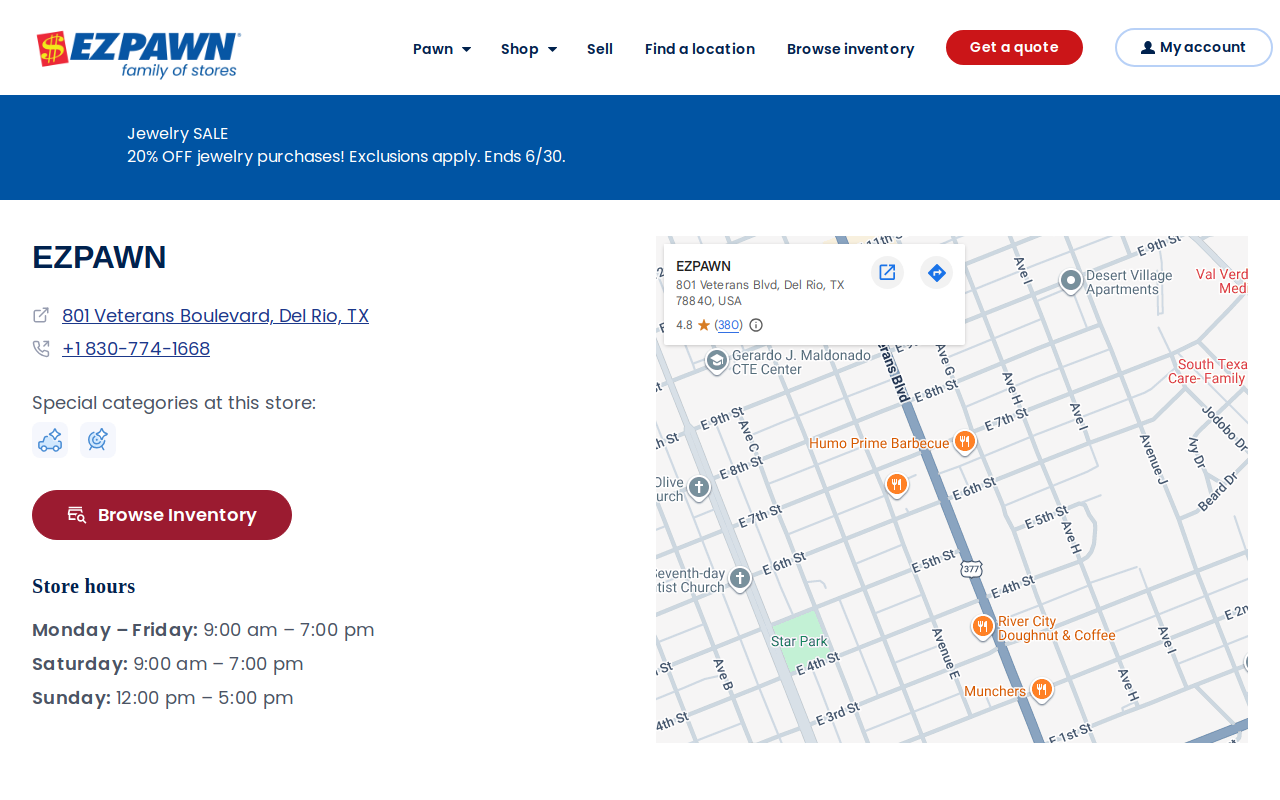1280x800 pixels.
Task: Select the Gerardo J. Maldonado CTE Center marker
Action: click(x=717, y=361)
